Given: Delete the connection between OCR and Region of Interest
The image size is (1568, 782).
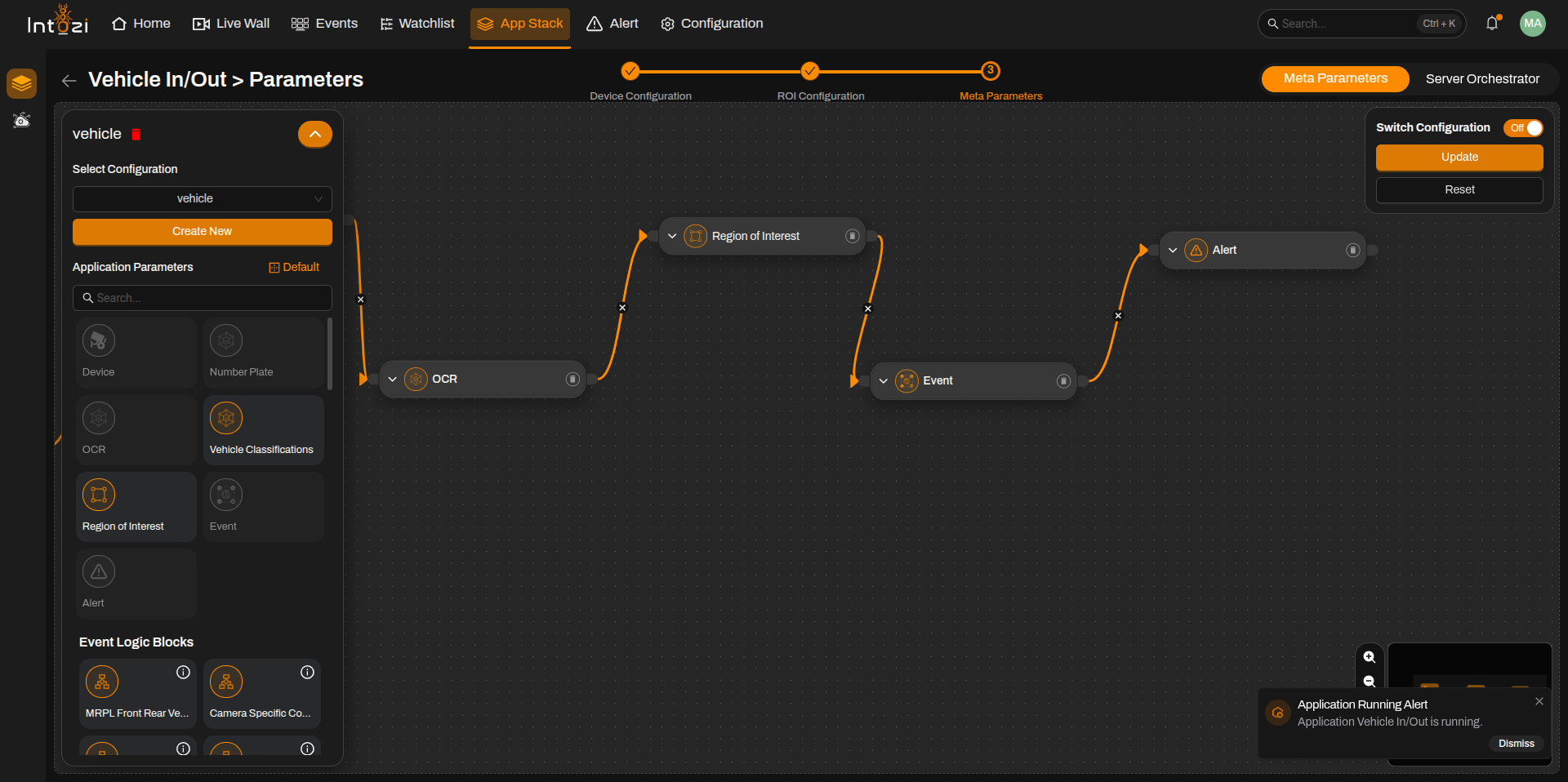Looking at the screenshot, I should point(622,309).
